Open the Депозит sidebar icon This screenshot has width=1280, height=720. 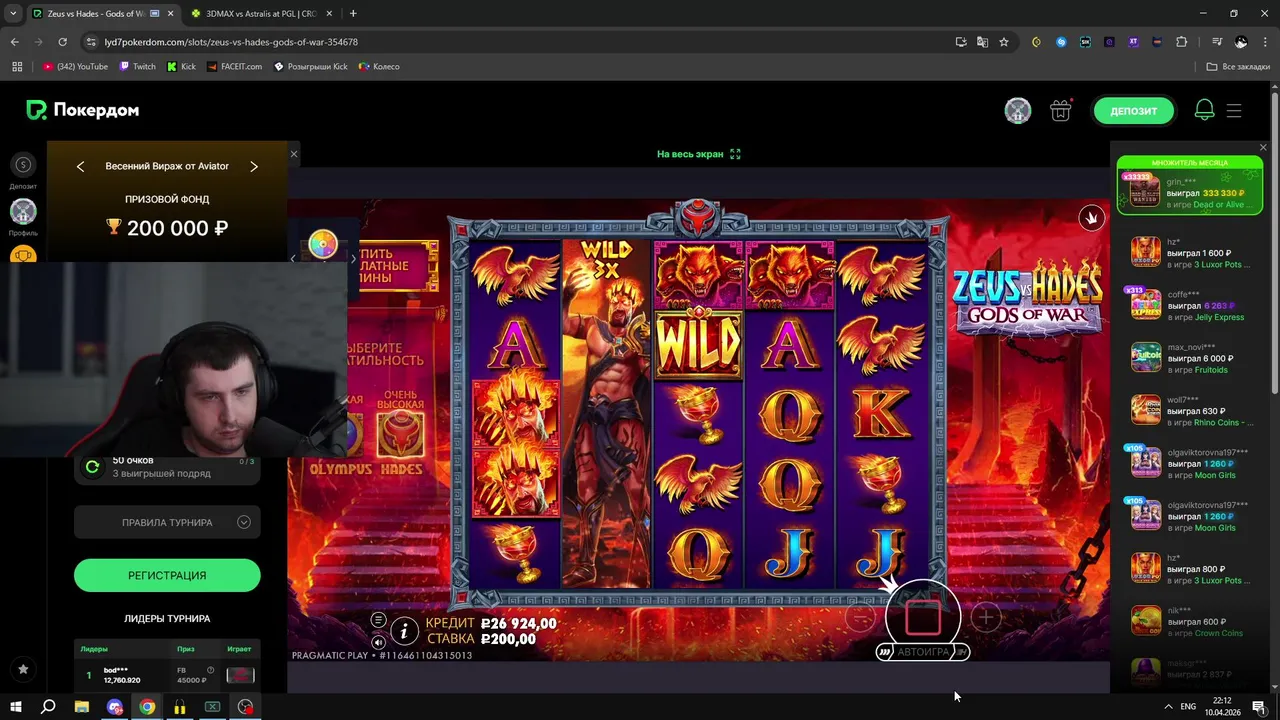tap(23, 171)
